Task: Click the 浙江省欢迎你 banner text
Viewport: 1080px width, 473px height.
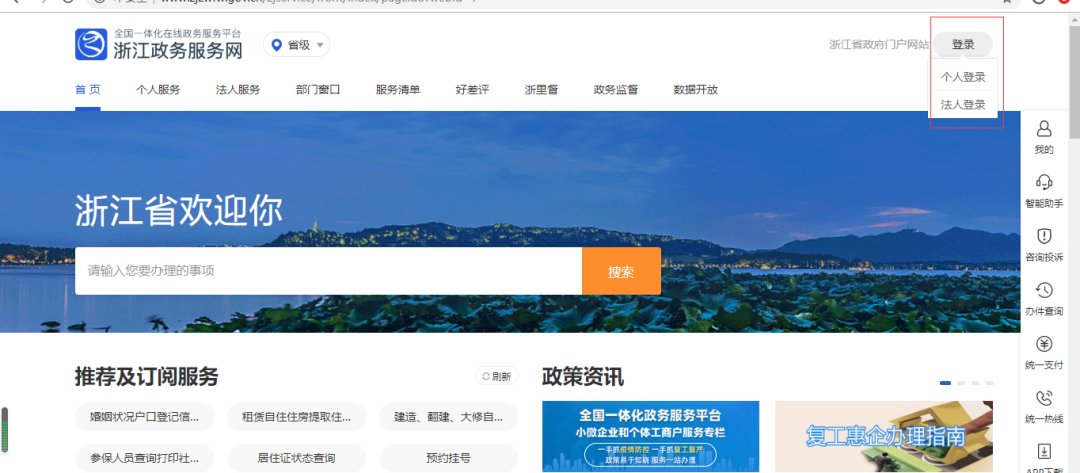Action: (178, 211)
